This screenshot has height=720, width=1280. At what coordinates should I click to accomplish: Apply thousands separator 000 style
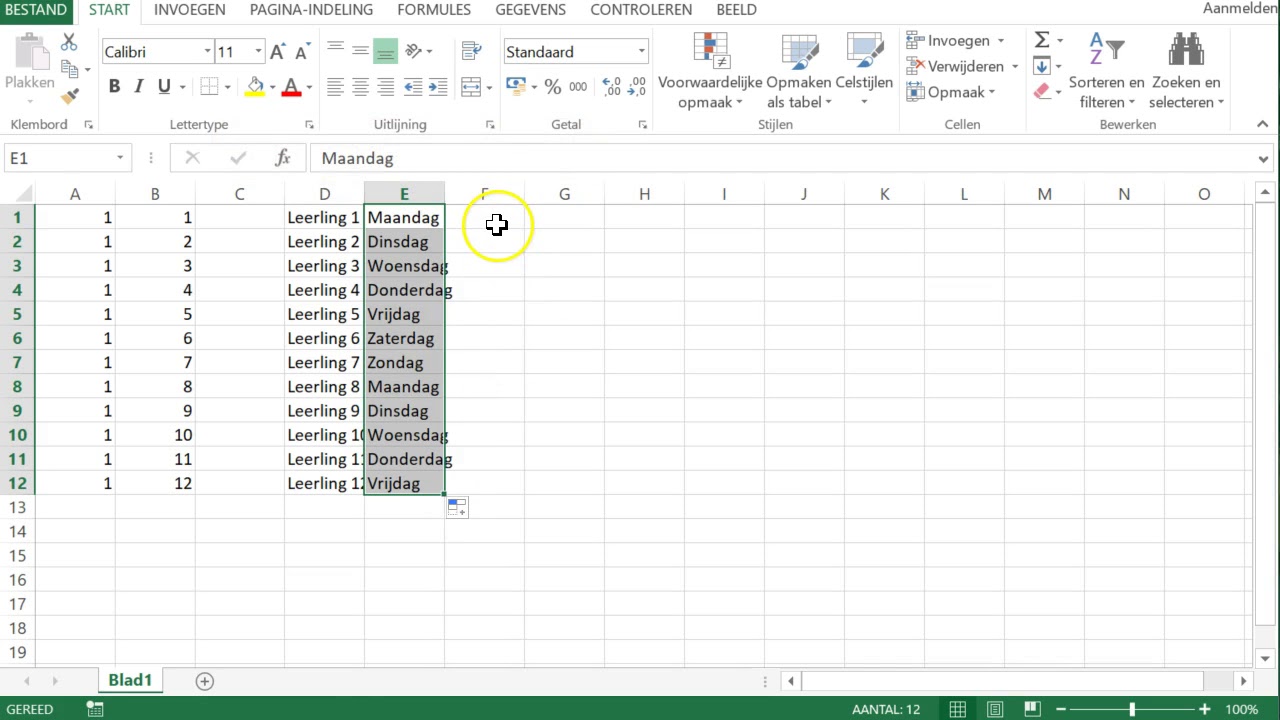click(x=577, y=87)
